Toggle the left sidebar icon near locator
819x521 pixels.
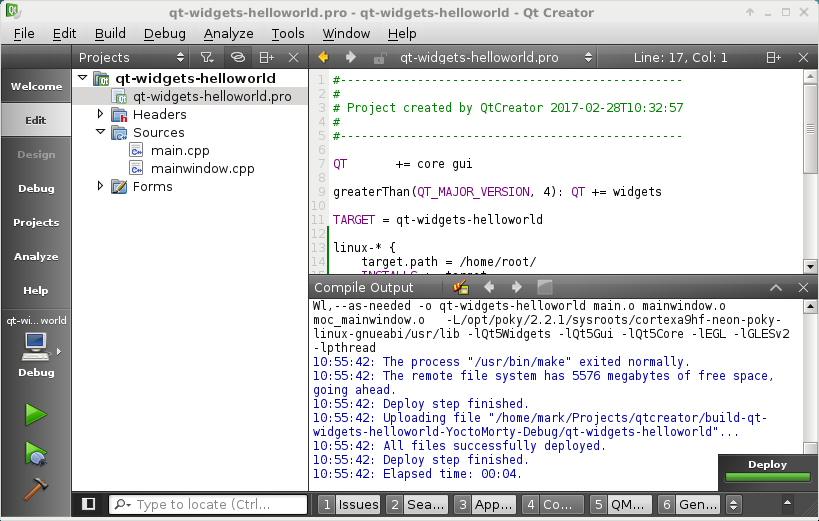tap(89, 504)
